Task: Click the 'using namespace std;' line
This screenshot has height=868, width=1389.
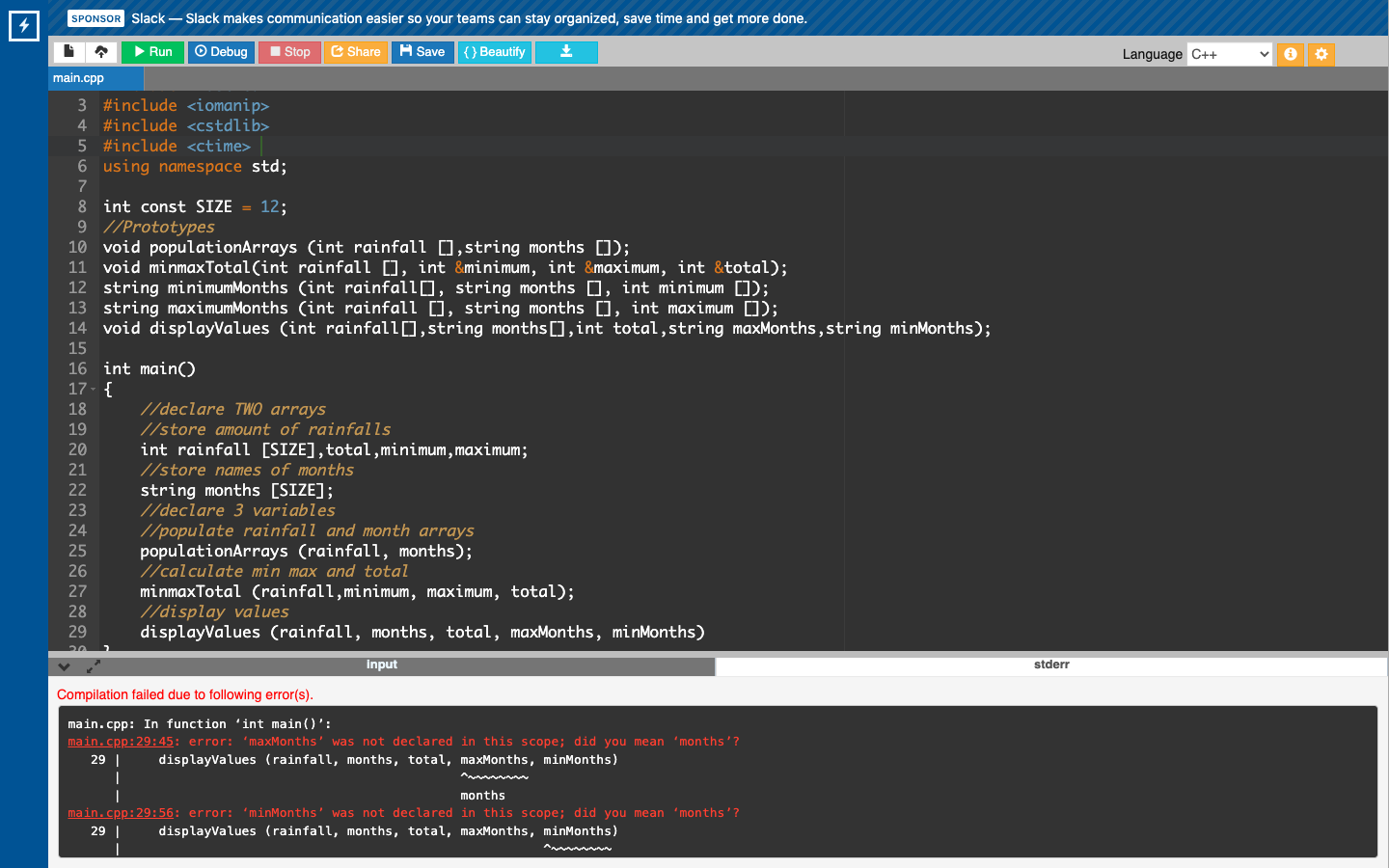Action: [195, 166]
